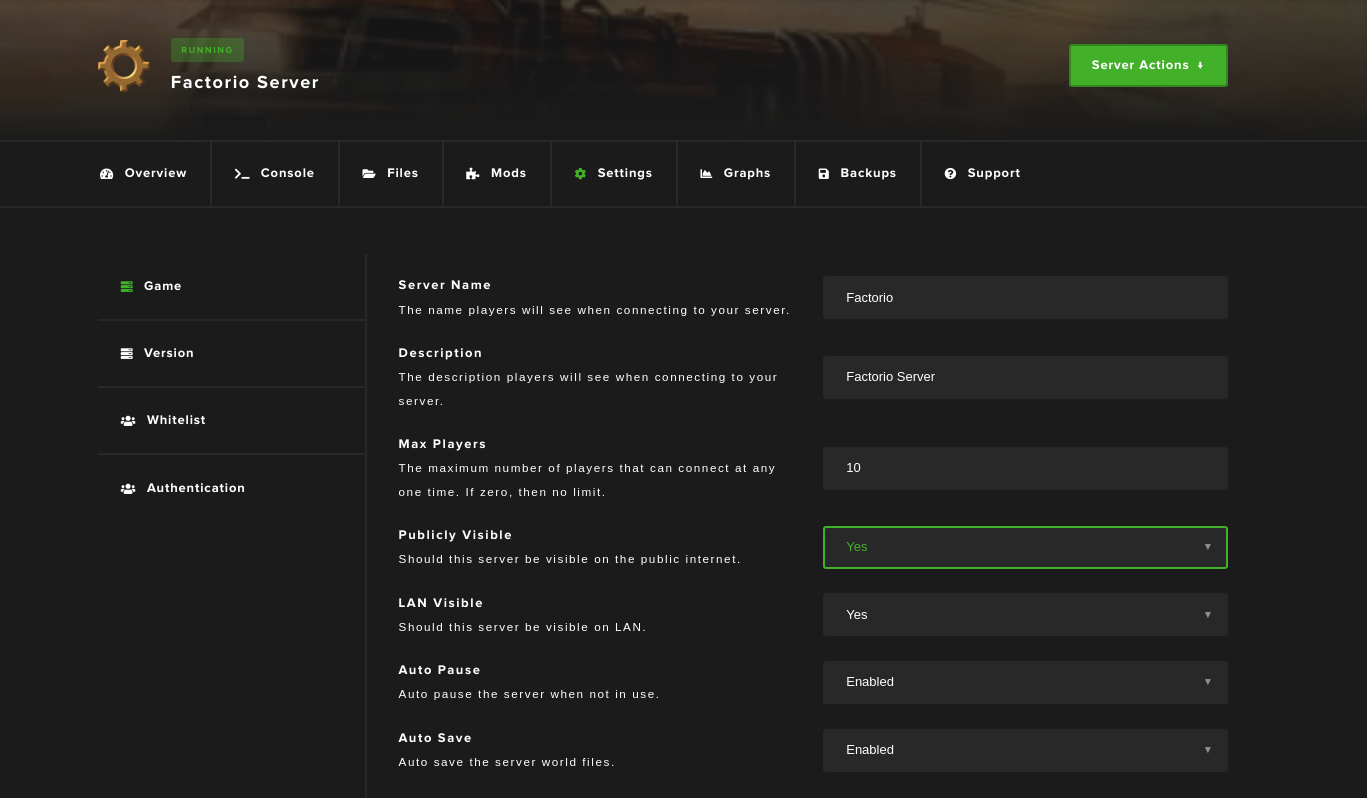The height and width of the screenshot is (798, 1367).
Task: View the Graphs tab
Action: click(x=736, y=174)
